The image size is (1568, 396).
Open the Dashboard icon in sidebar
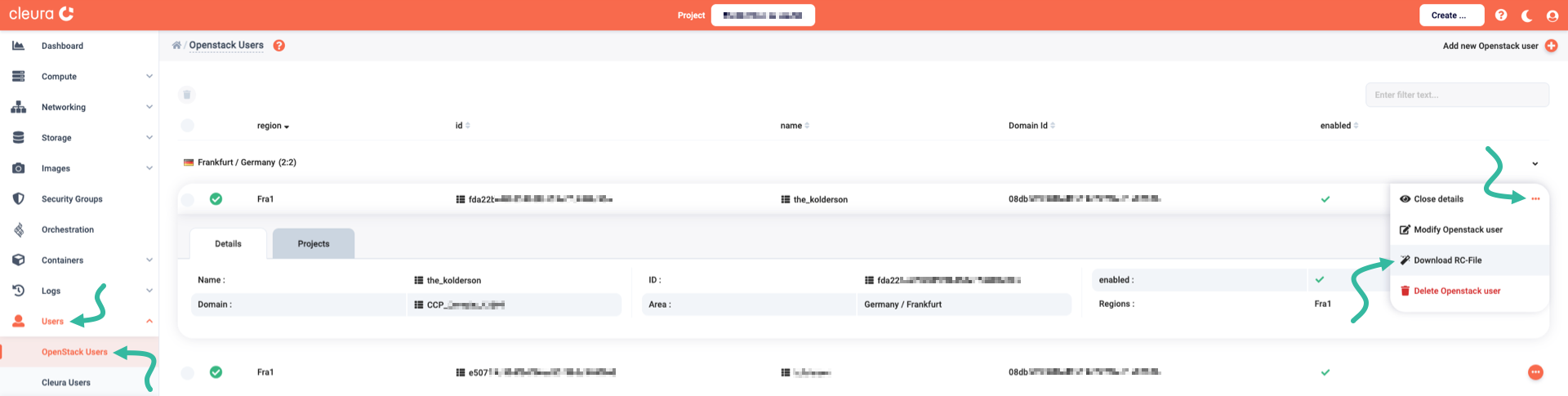pyautogui.click(x=18, y=46)
